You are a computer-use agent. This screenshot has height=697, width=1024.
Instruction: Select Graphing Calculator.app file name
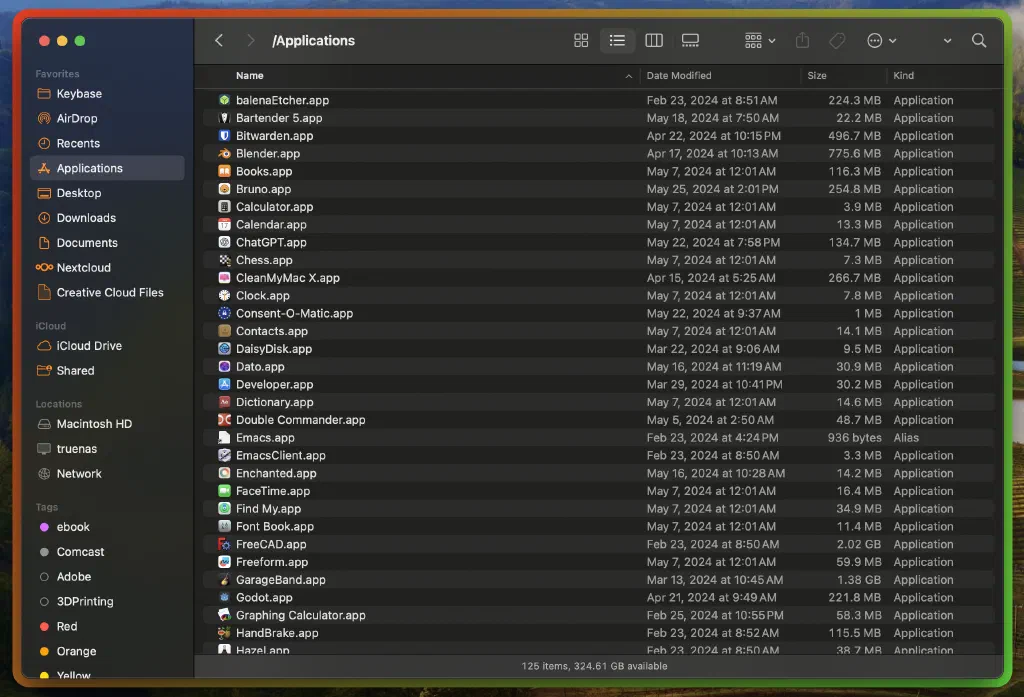300,615
